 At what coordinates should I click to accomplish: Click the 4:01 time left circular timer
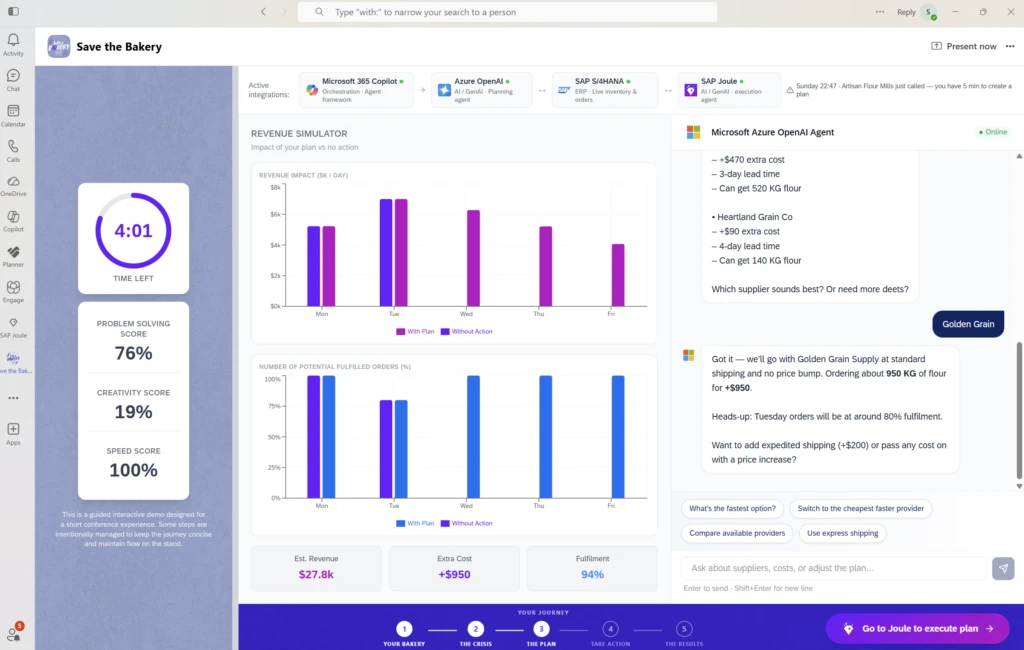(x=133, y=230)
